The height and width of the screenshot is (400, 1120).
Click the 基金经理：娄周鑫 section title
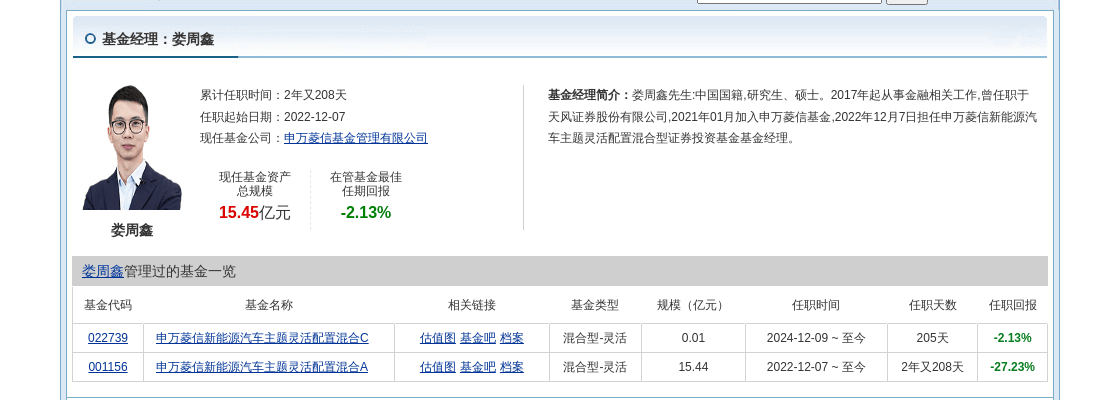(158, 39)
